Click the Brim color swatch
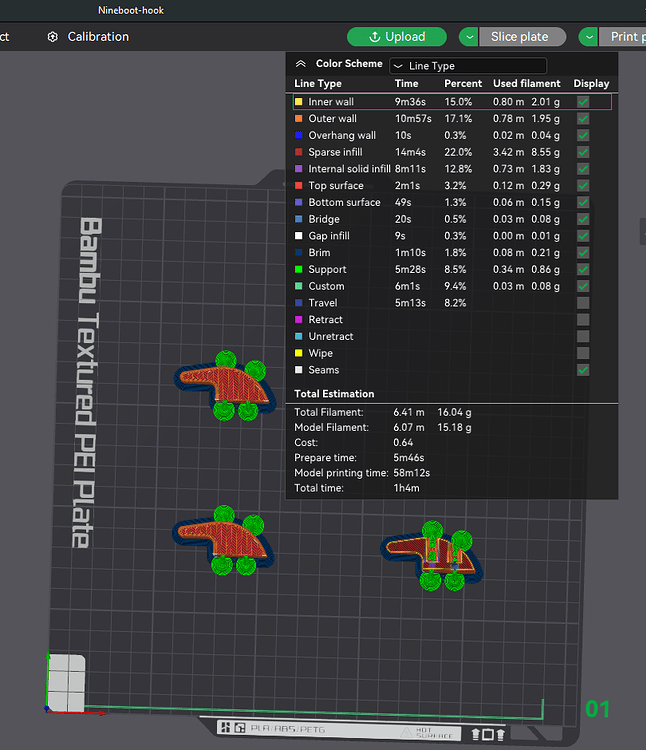 tap(298, 253)
